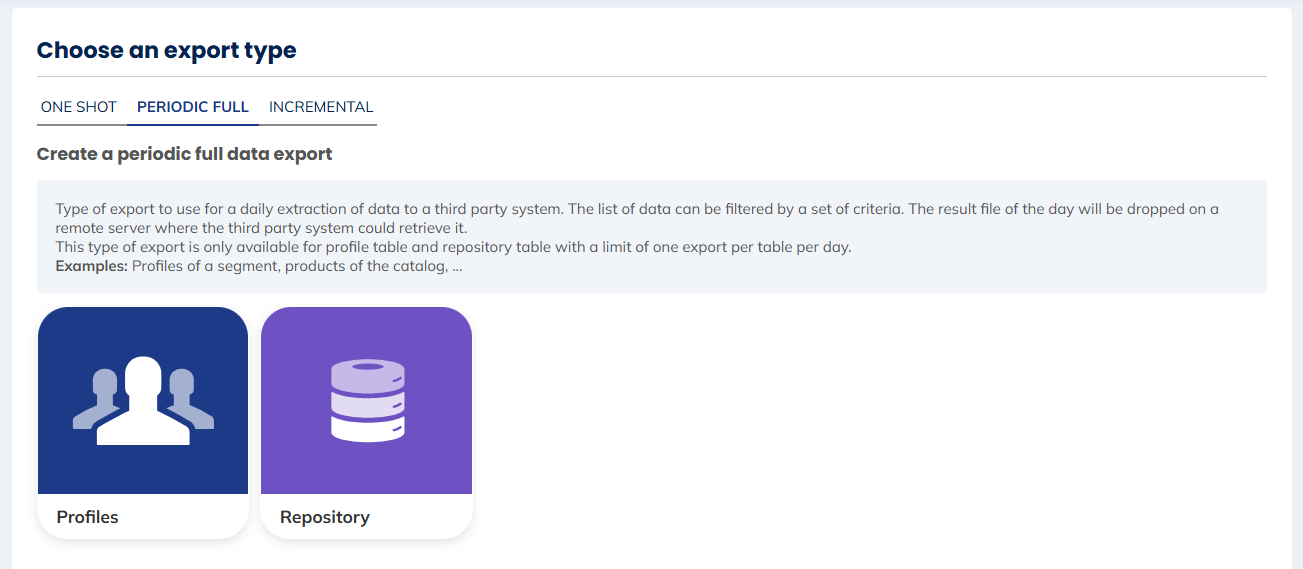The width and height of the screenshot is (1303, 569).
Task: Choose the Profiles card label
Action: (x=88, y=517)
